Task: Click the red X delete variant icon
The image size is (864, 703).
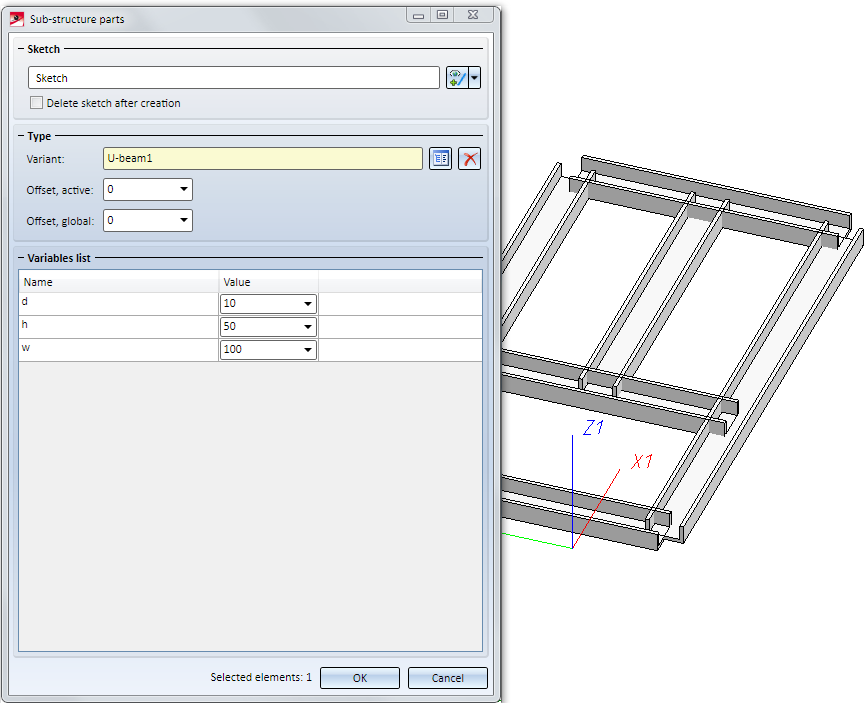Action: [x=469, y=159]
